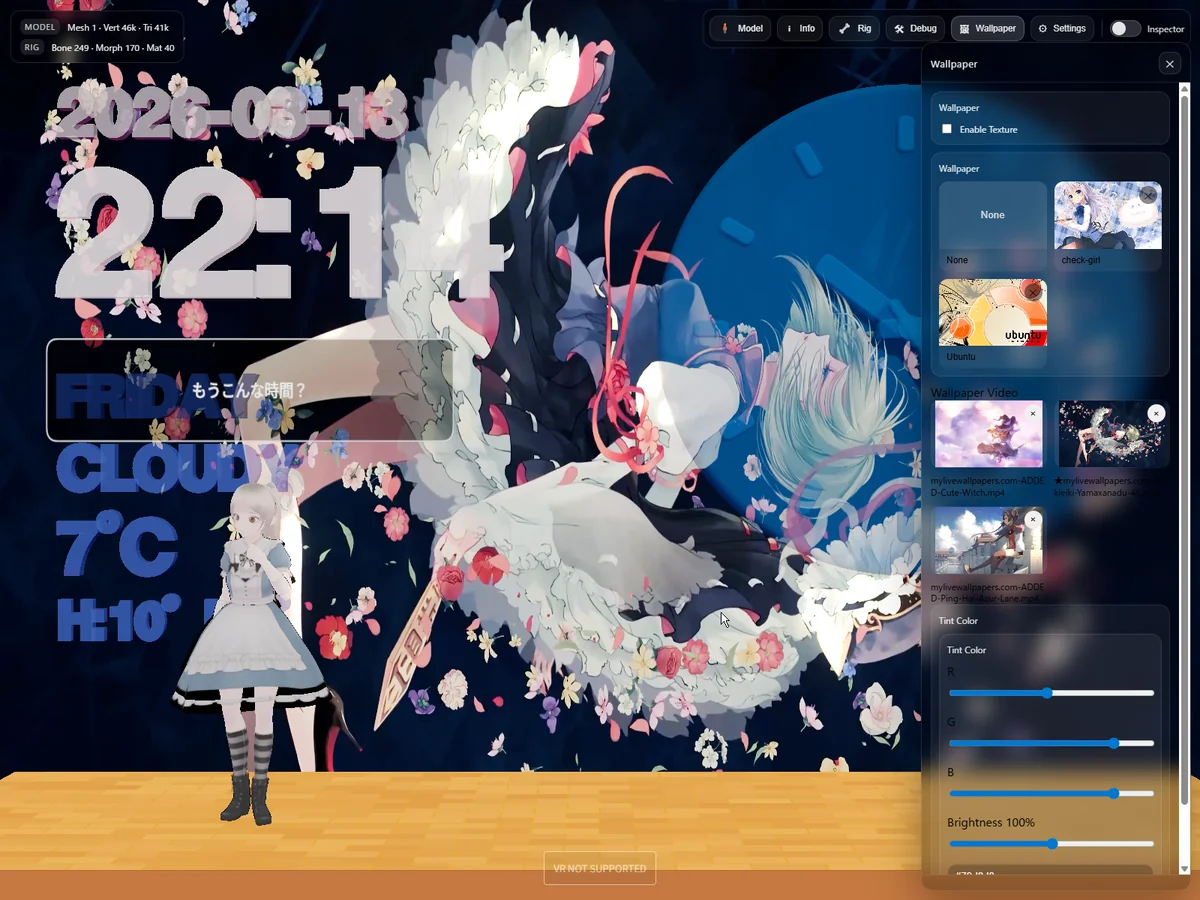Image resolution: width=1200 pixels, height=900 pixels.
Task: Enable the Texture checkbox
Action: click(x=947, y=129)
